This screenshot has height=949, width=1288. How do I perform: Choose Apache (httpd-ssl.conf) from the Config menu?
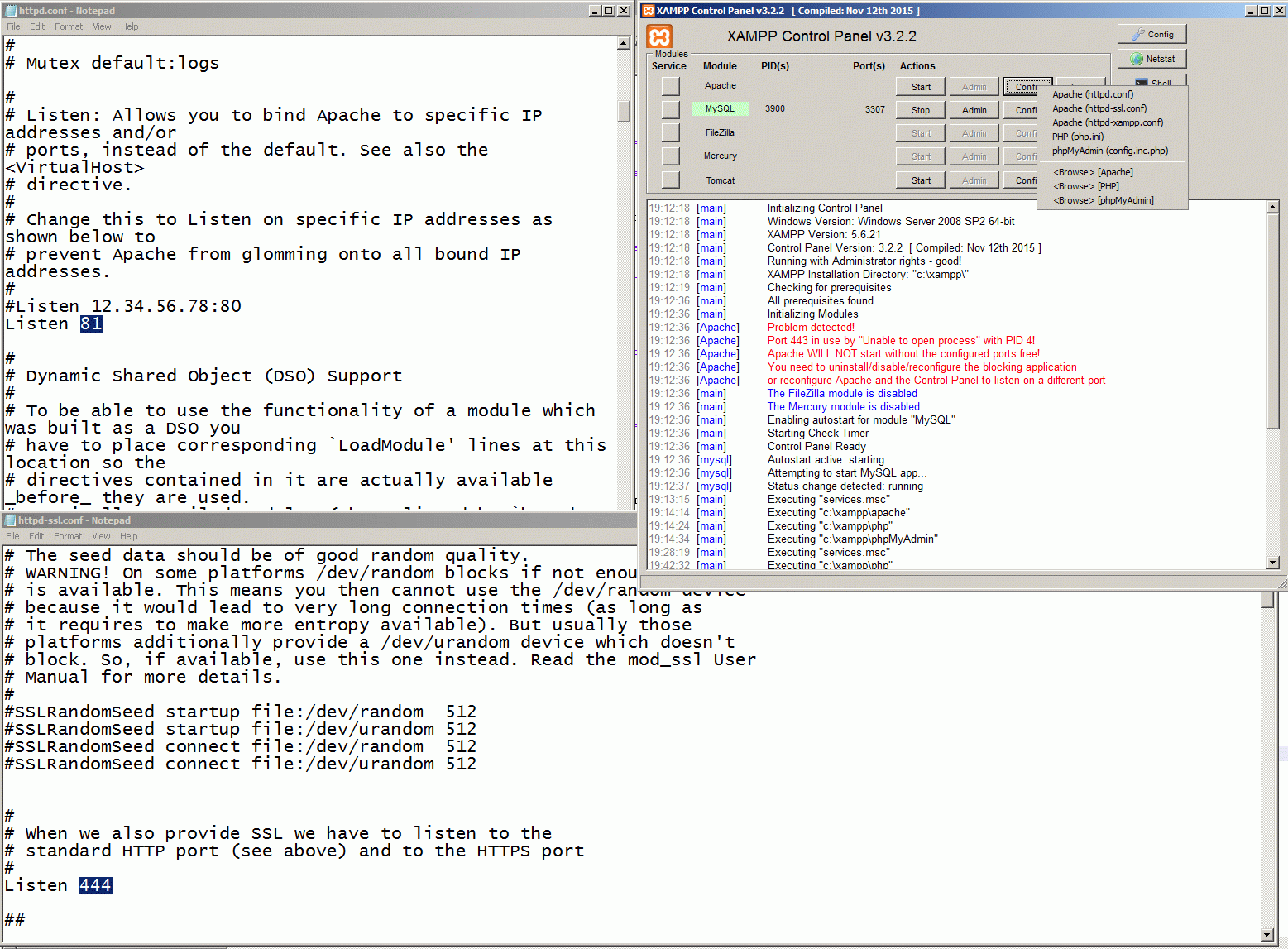coord(1112,108)
